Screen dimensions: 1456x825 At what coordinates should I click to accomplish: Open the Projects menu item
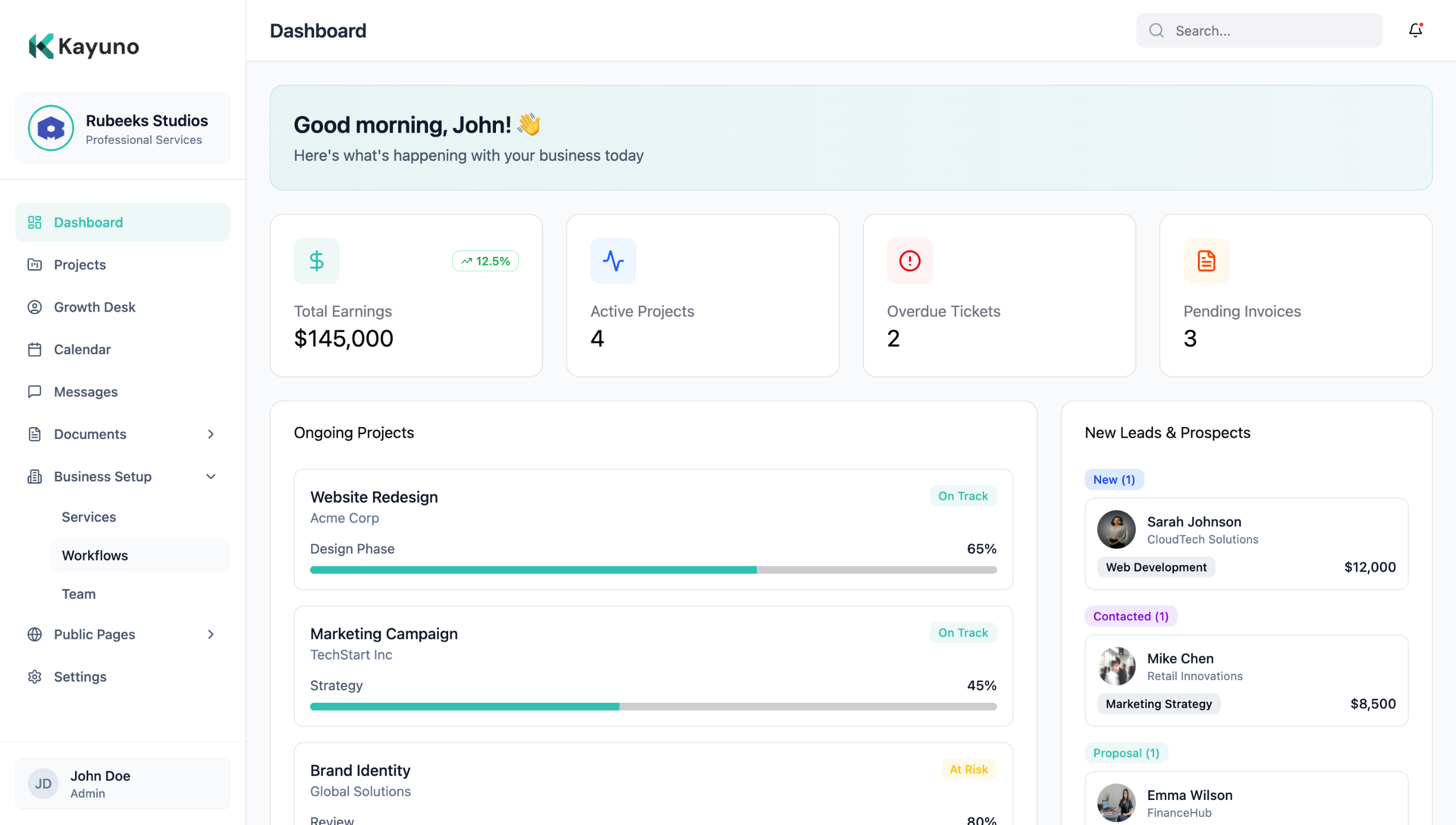[x=80, y=265]
